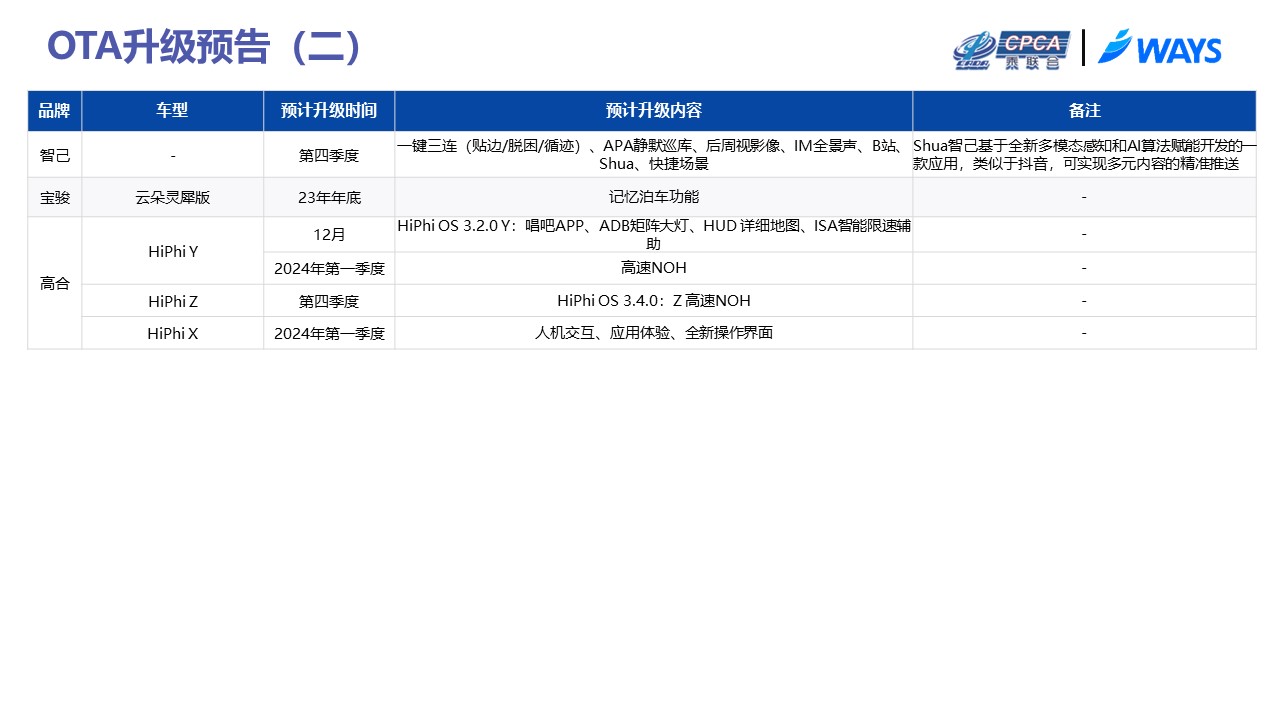This screenshot has height=720, width=1280.
Task: Click the 备注 column header
Action: tap(1084, 111)
